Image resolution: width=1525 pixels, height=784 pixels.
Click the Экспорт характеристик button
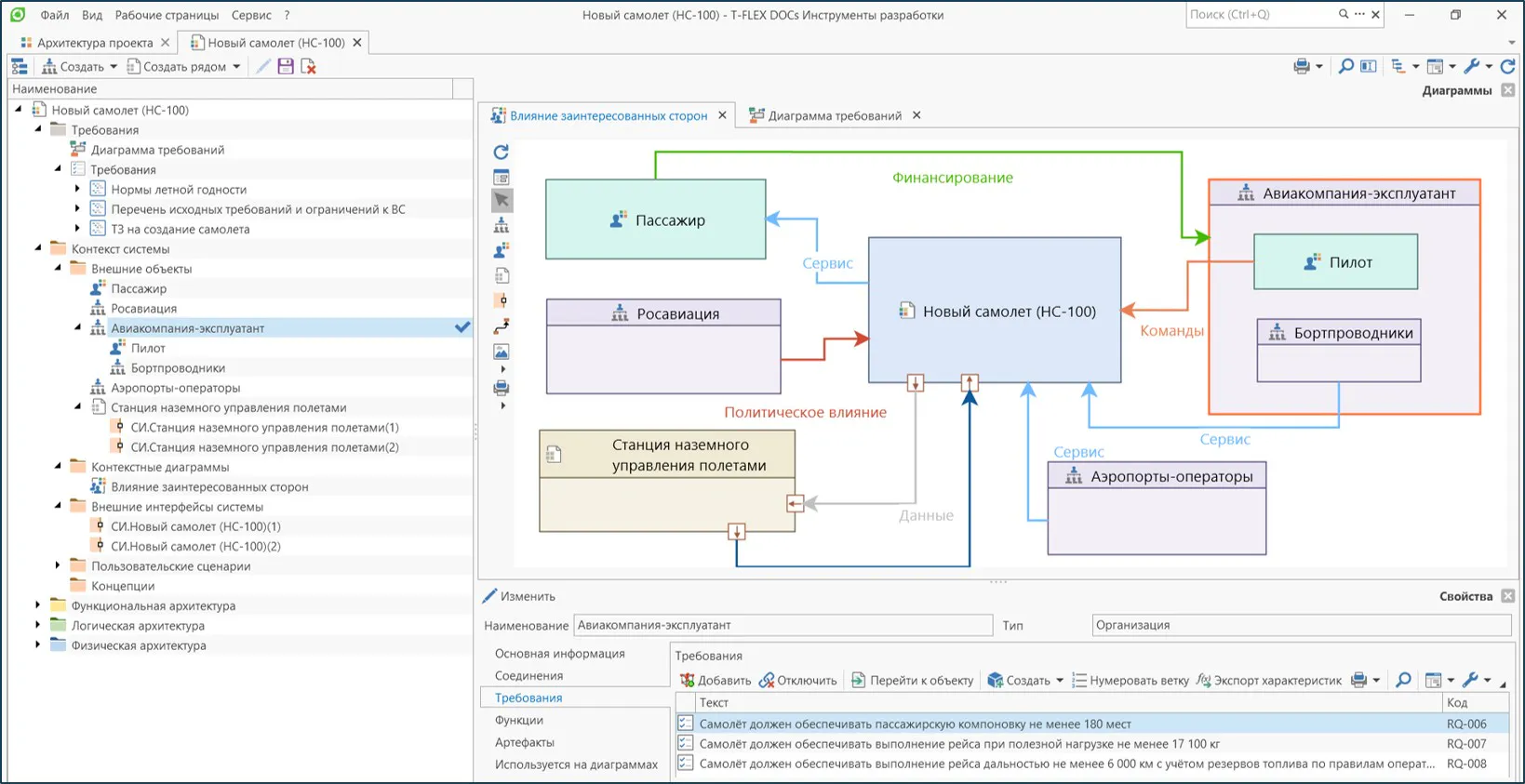point(1269,681)
